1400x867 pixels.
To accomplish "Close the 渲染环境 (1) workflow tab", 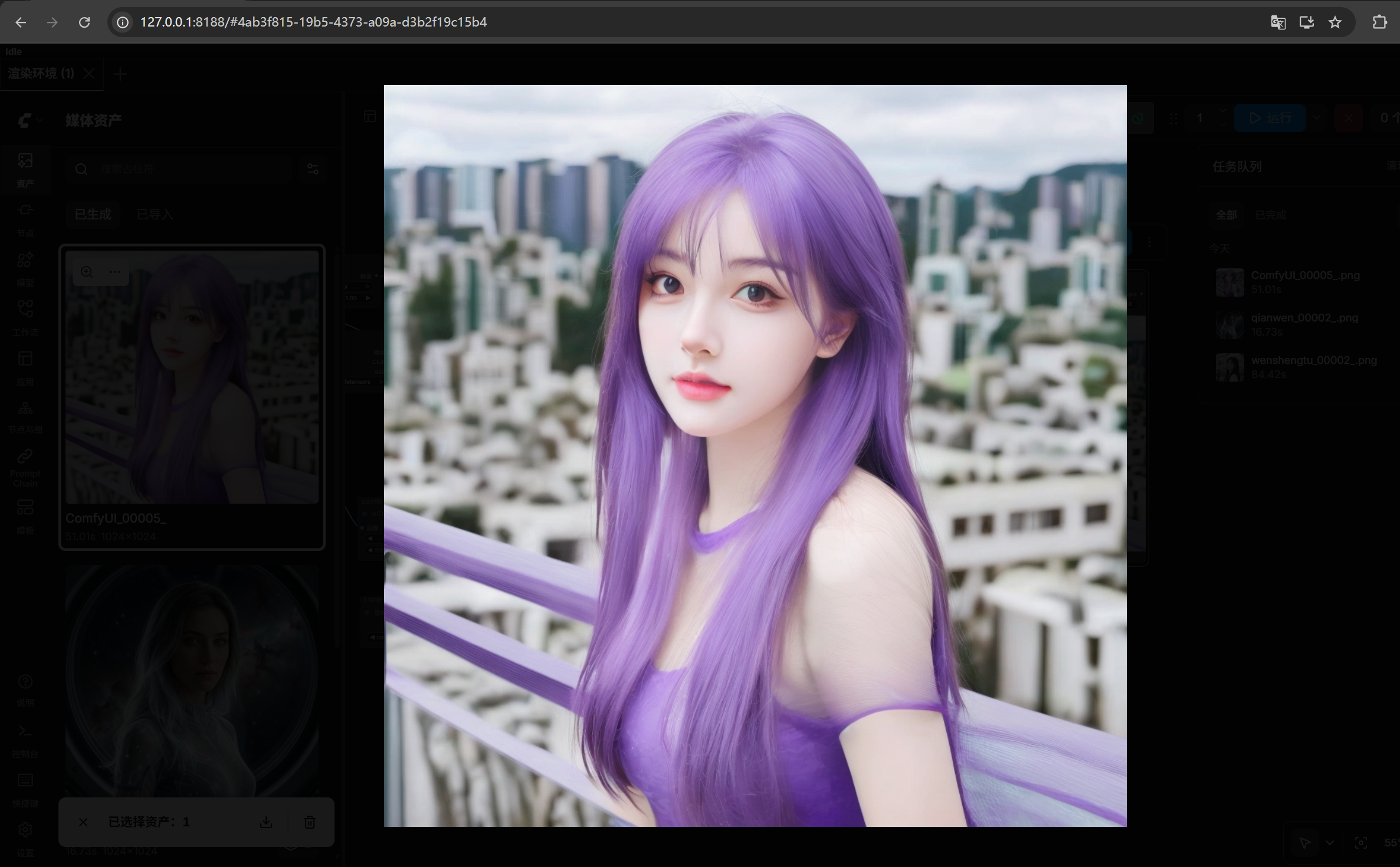I will tap(89, 74).
